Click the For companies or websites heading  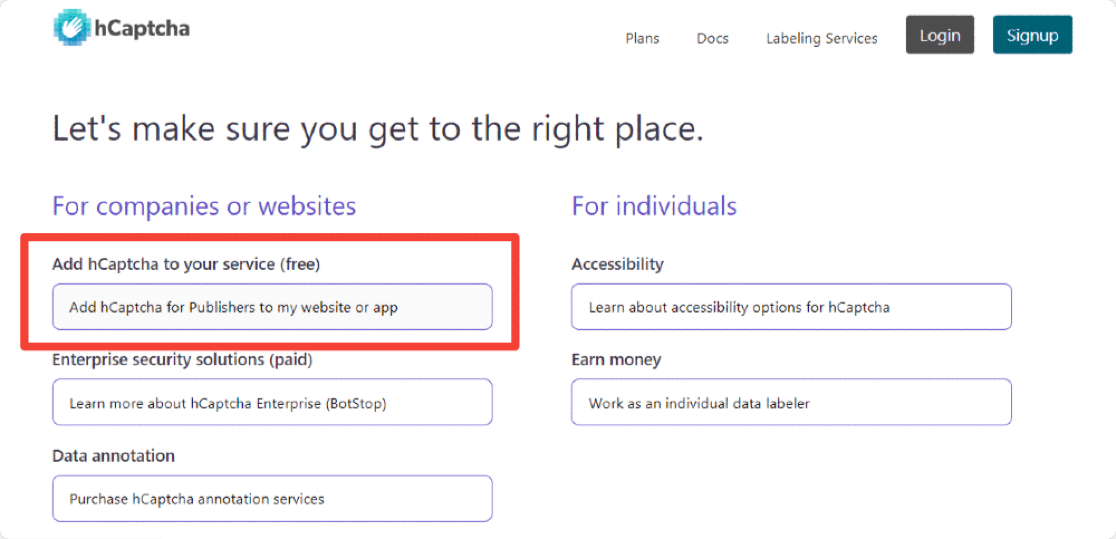click(x=204, y=206)
